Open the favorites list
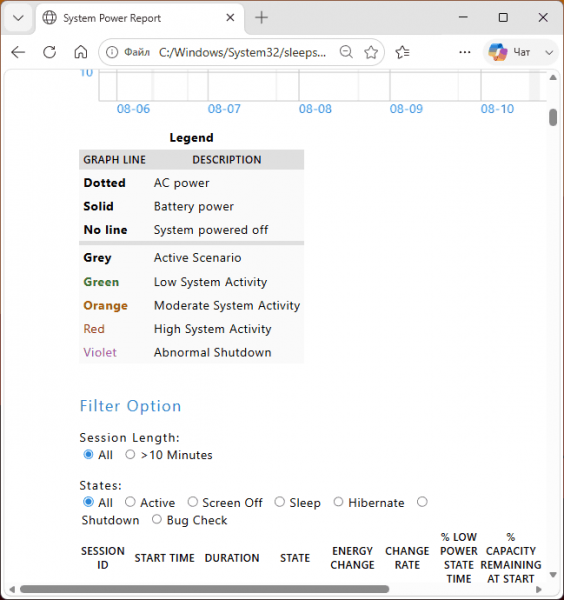564x600 pixels. pyautogui.click(x=403, y=52)
